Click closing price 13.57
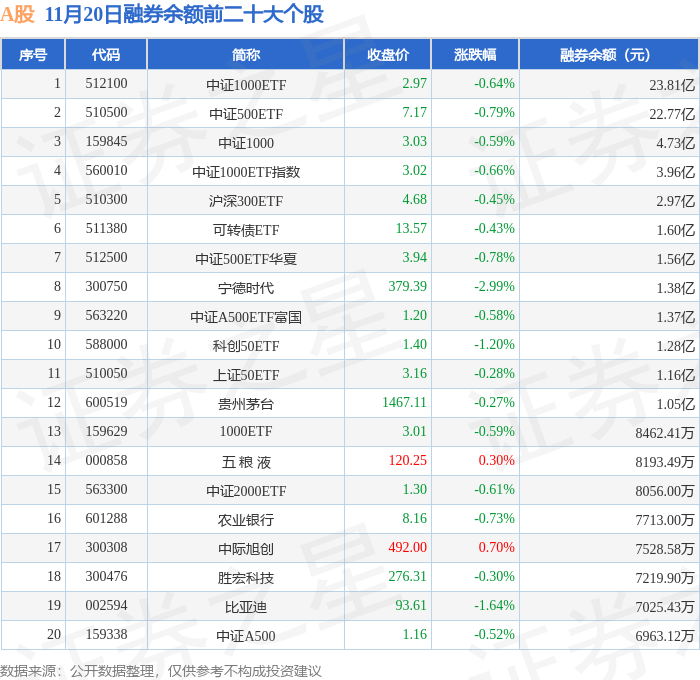 pyautogui.click(x=411, y=228)
